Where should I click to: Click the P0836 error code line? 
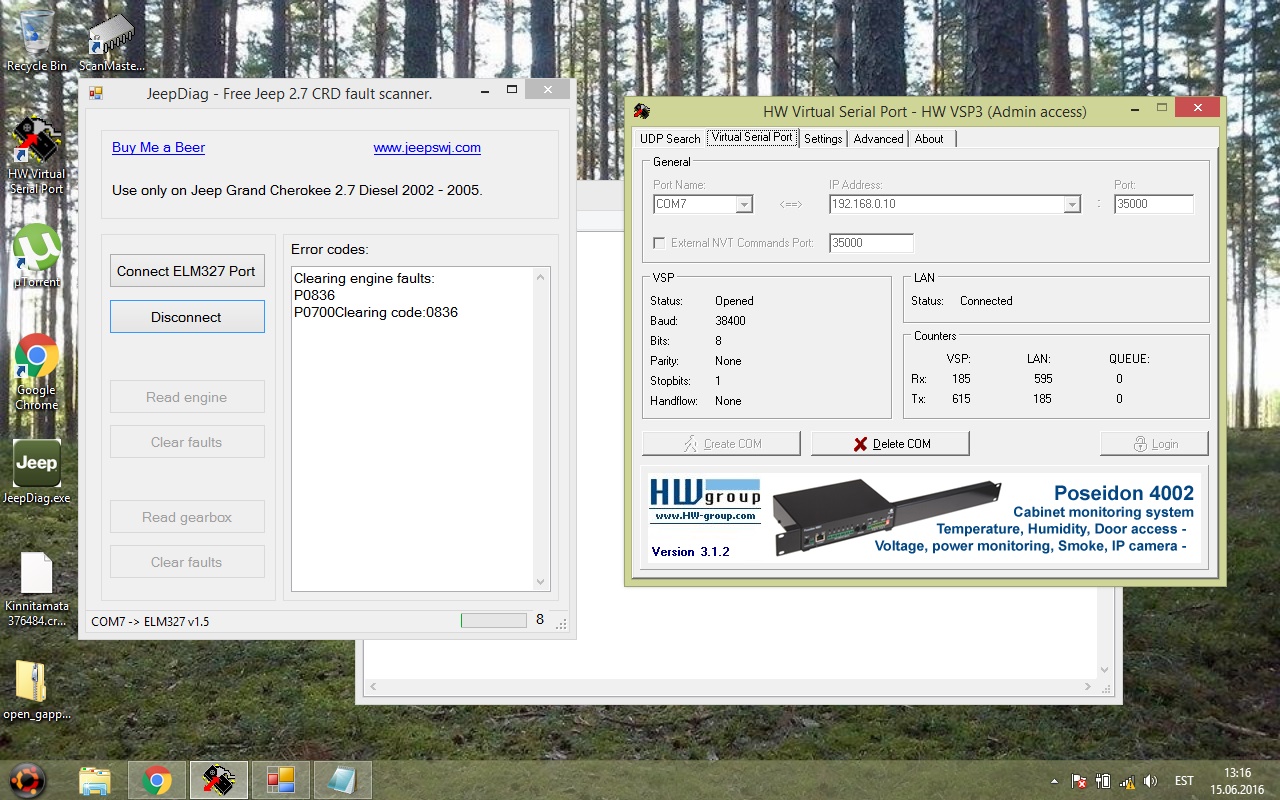[x=314, y=295]
